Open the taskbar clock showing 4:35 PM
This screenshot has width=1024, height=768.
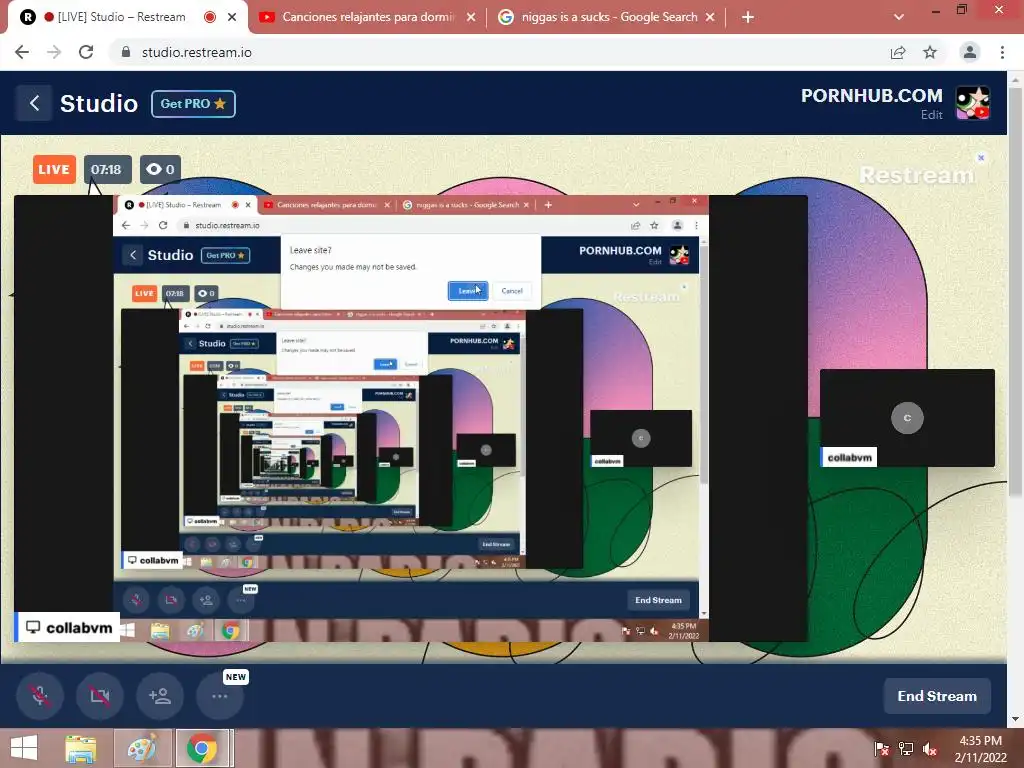click(x=980, y=749)
